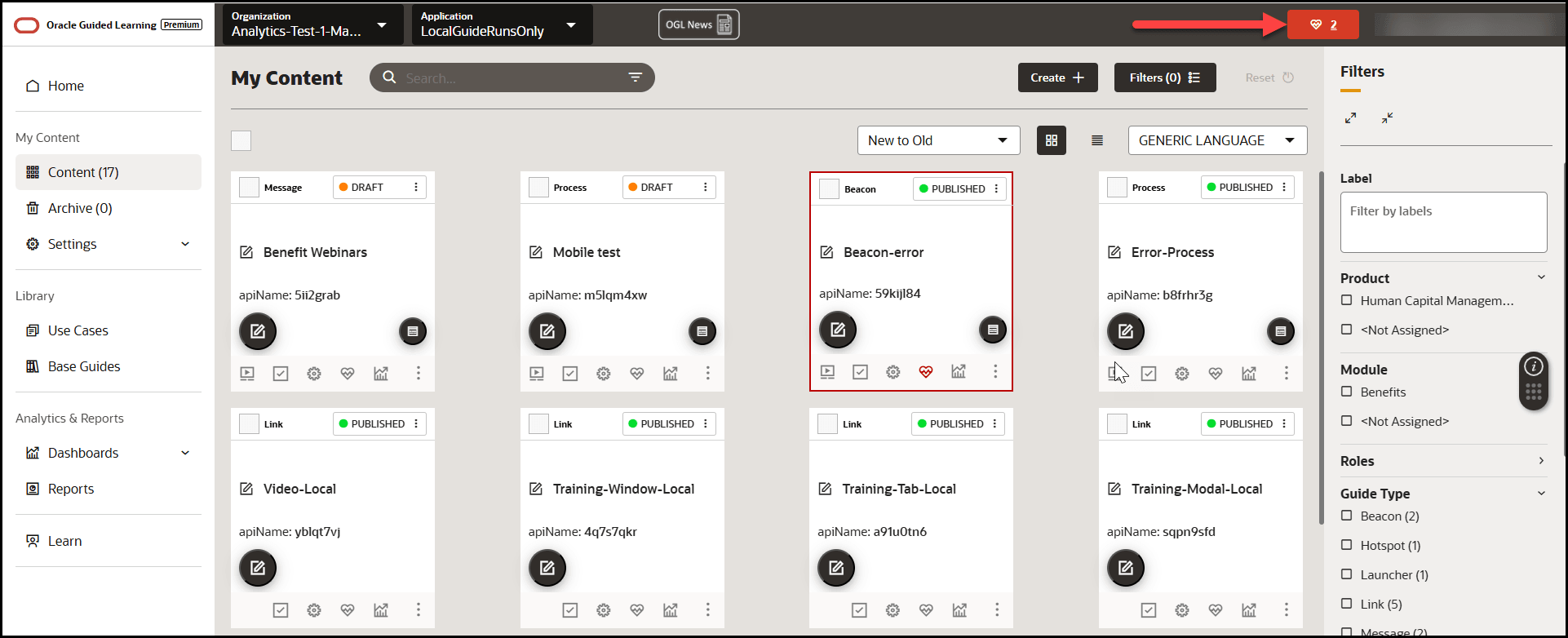Collapse the Guide Type filter section
This screenshot has width=1568, height=638.
(x=1541, y=493)
